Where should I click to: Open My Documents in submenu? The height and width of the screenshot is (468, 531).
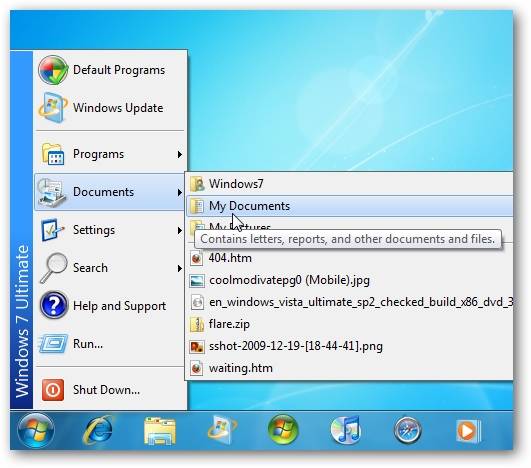[349, 206]
